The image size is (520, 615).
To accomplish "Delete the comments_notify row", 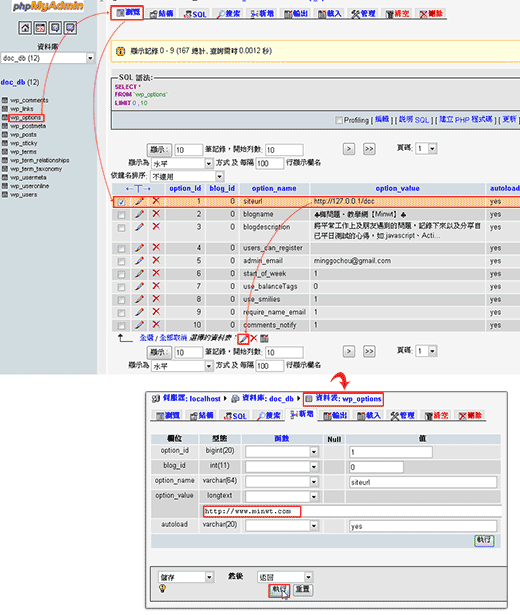I will click(x=156, y=325).
